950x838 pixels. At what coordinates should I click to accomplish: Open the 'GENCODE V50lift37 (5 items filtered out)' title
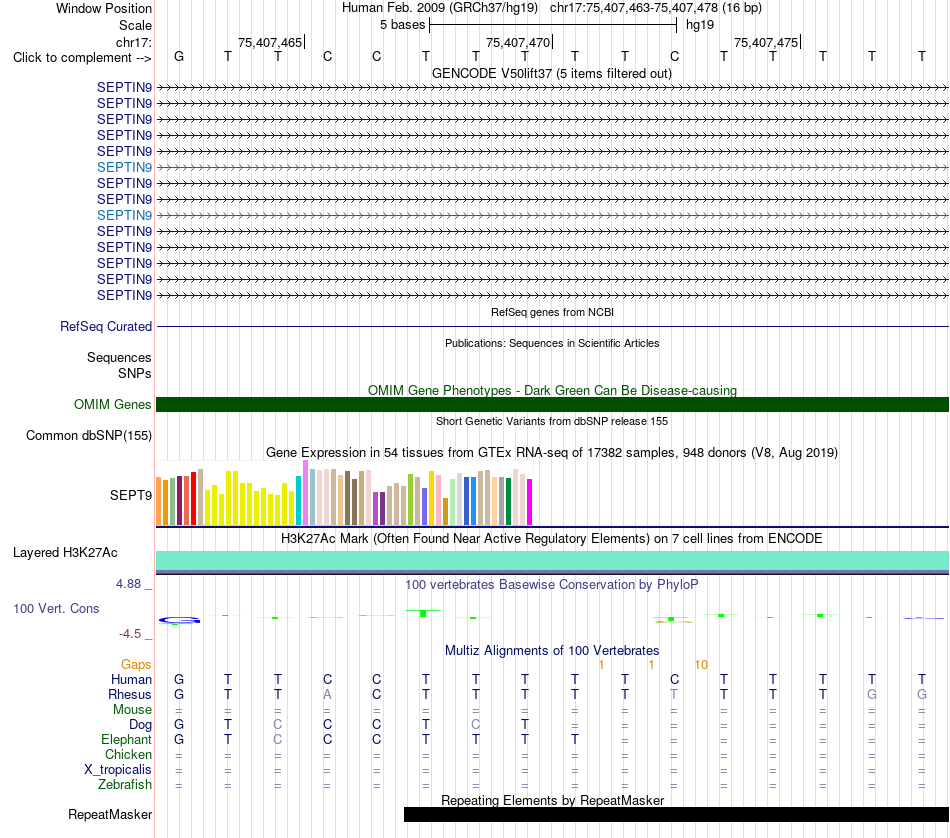(551, 73)
